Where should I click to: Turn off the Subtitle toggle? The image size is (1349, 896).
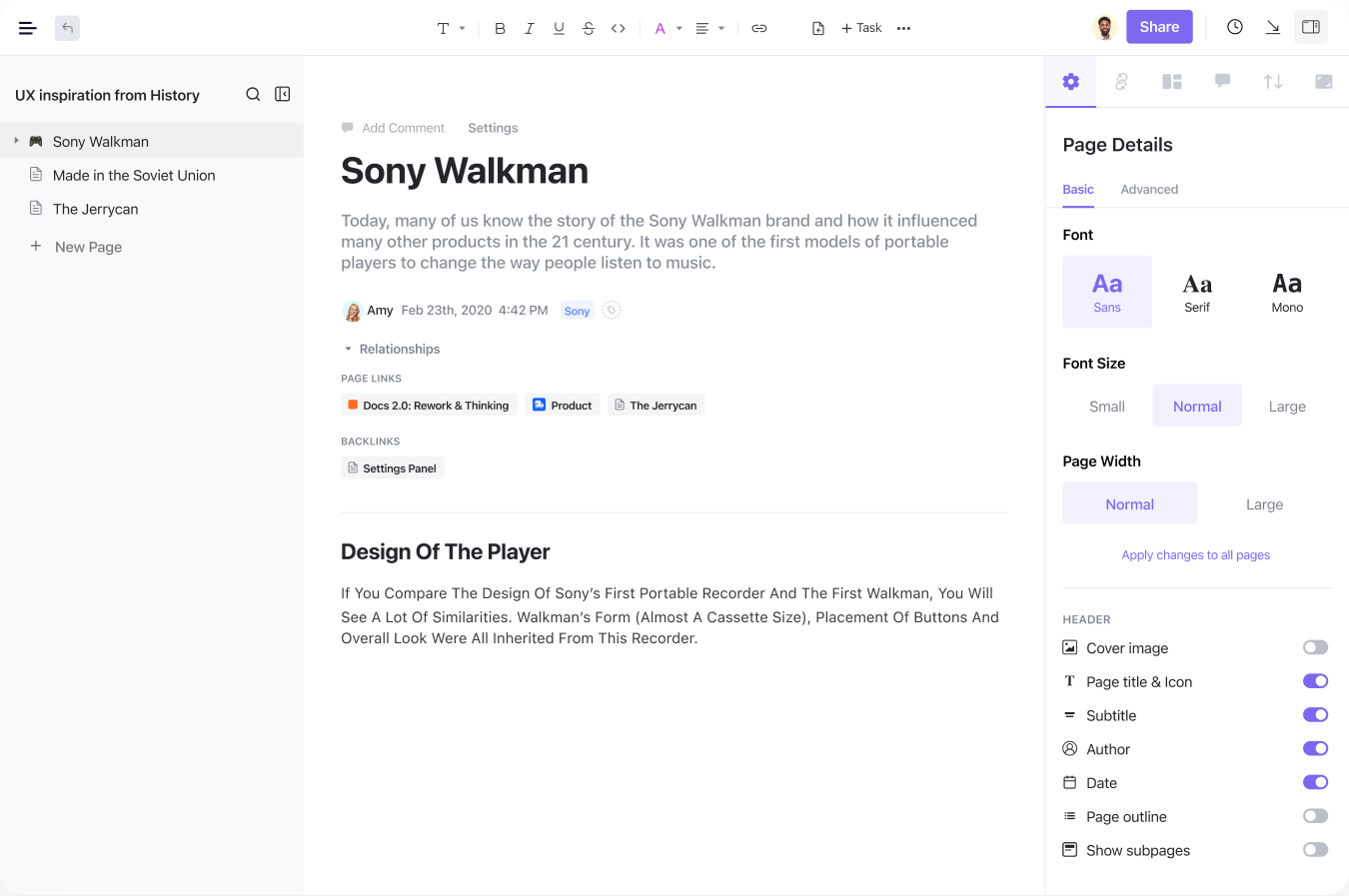[x=1315, y=715]
